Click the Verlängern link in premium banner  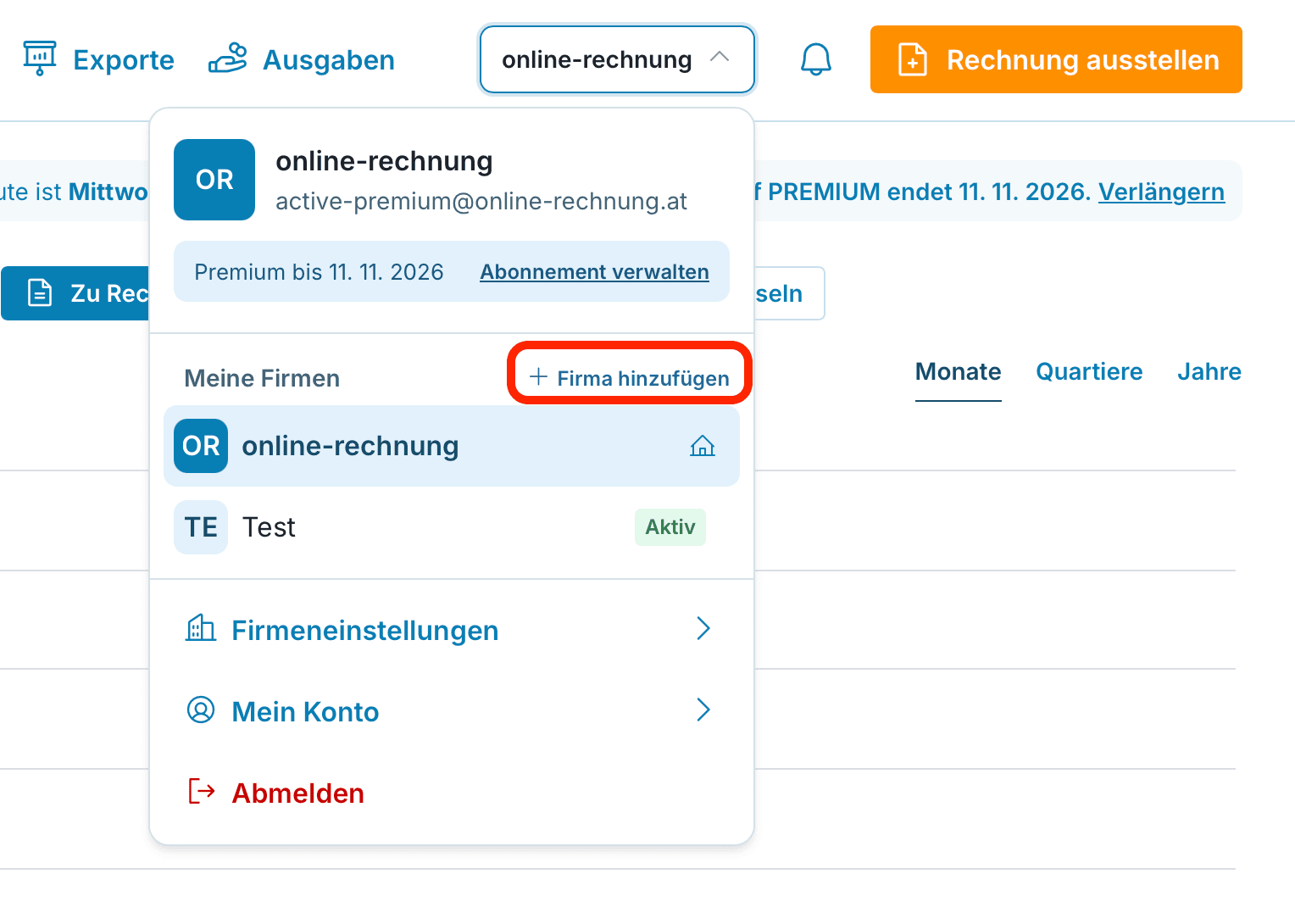point(1161,192)
